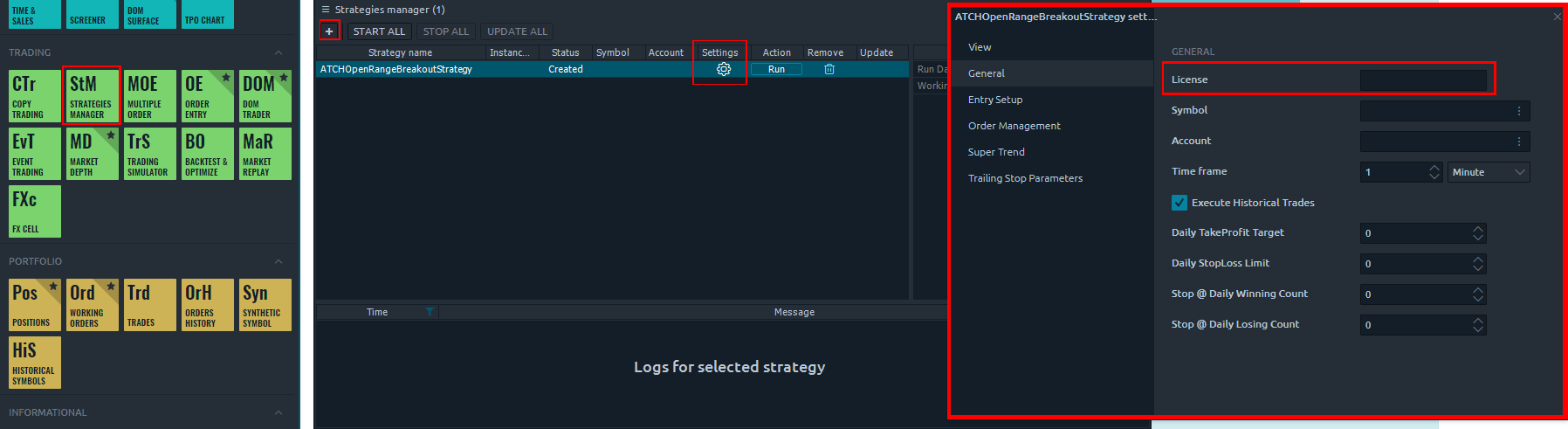
Task: Toggle Execute Historical Trades checkbox
Action: coord(1179,203)
